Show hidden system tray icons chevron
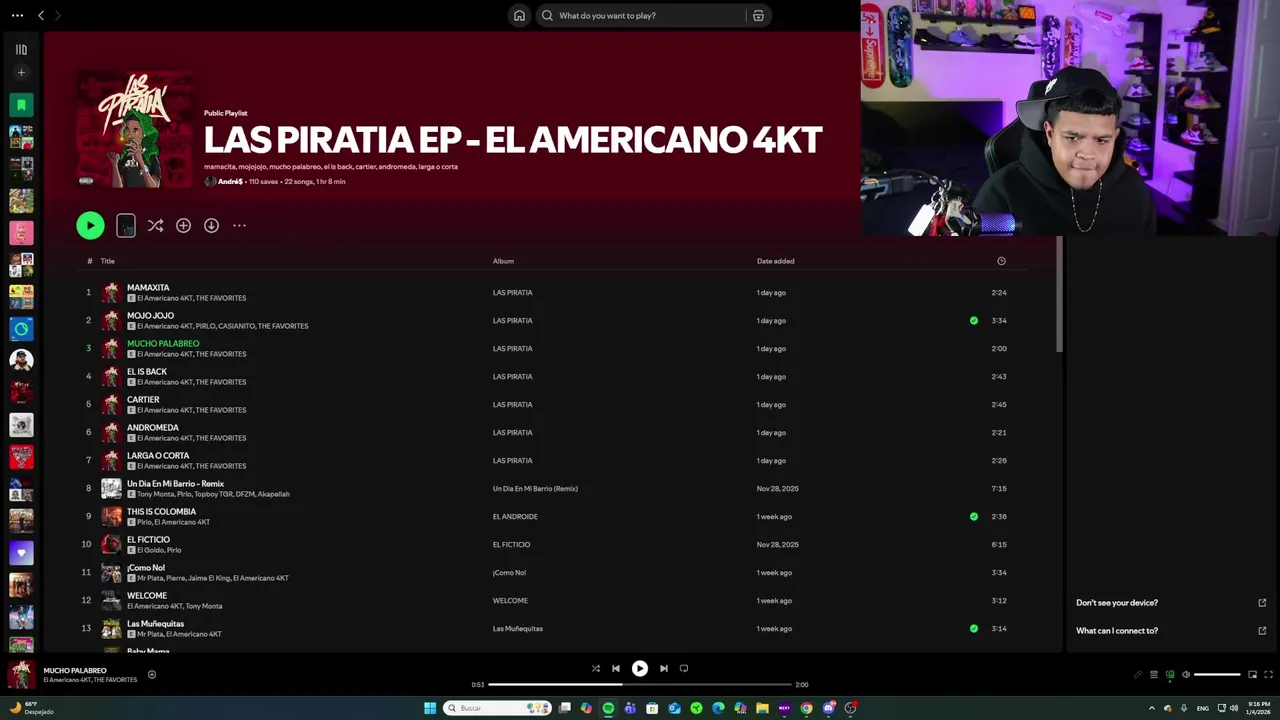The width and height of the screenshot is (1280, 720). (x=1152, y=708)
